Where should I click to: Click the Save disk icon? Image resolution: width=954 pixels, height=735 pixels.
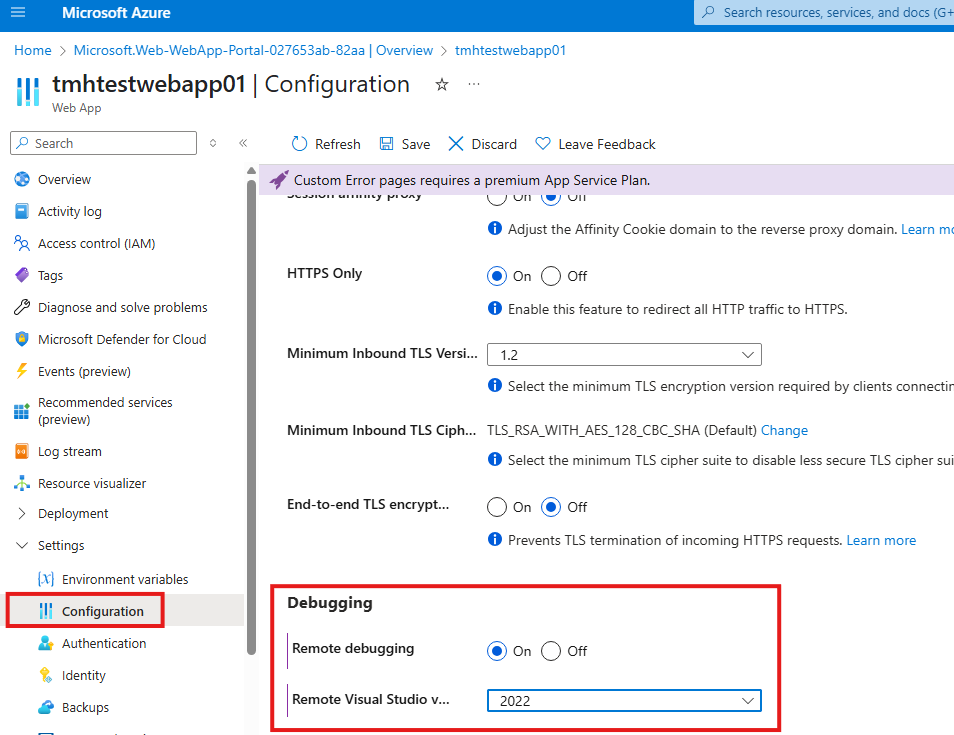pos(386,144)
